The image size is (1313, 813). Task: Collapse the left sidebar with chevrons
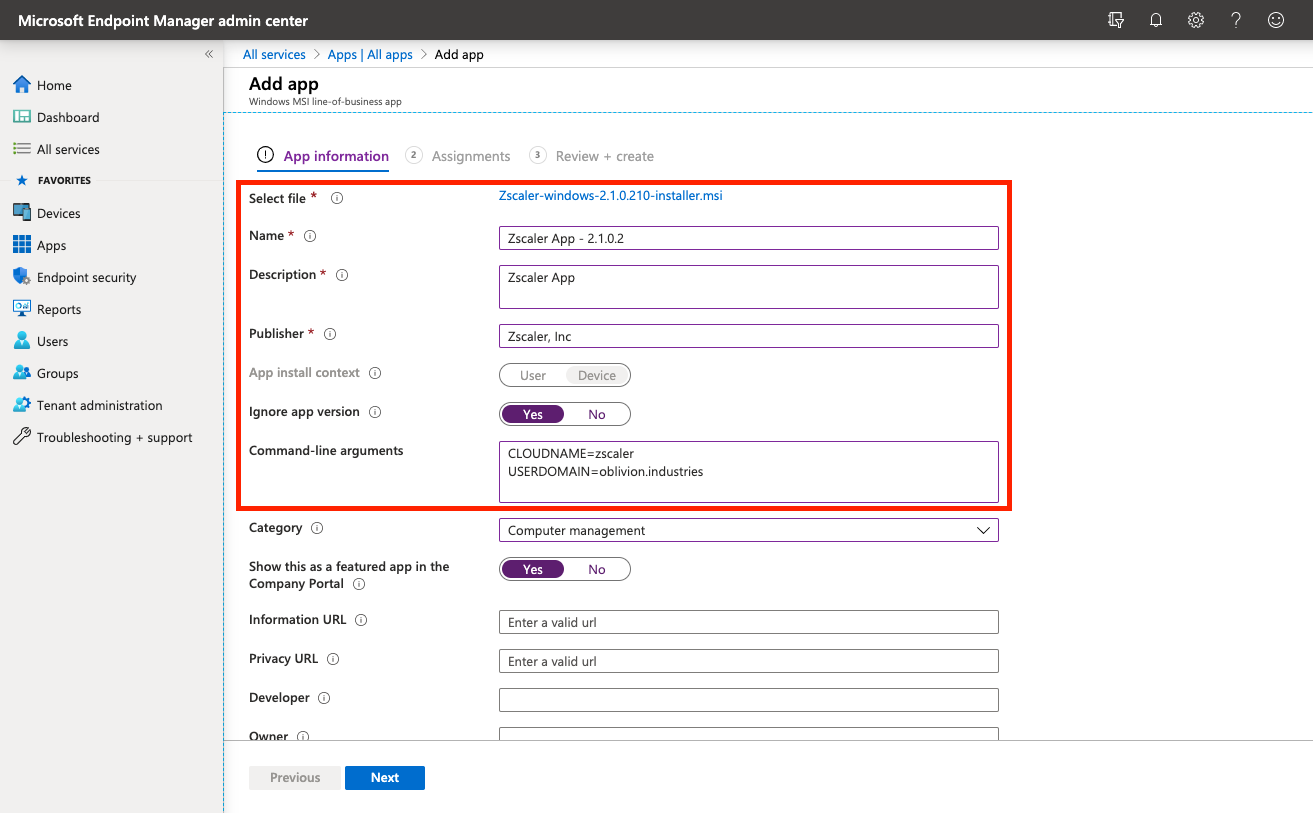coord(209,54)
